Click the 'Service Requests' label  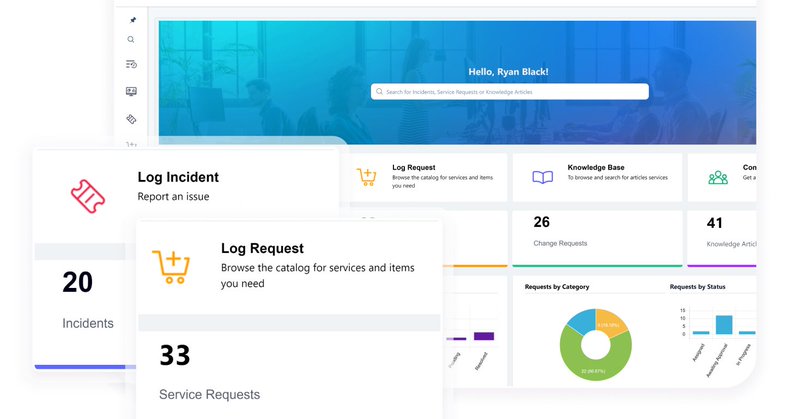(209, 395)
